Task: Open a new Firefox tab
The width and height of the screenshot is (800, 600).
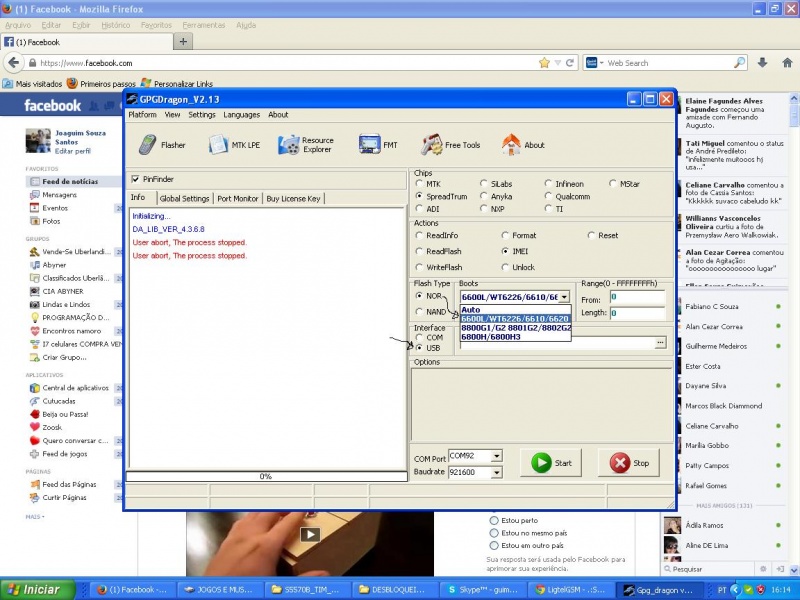Action: (x=183, y=42)
